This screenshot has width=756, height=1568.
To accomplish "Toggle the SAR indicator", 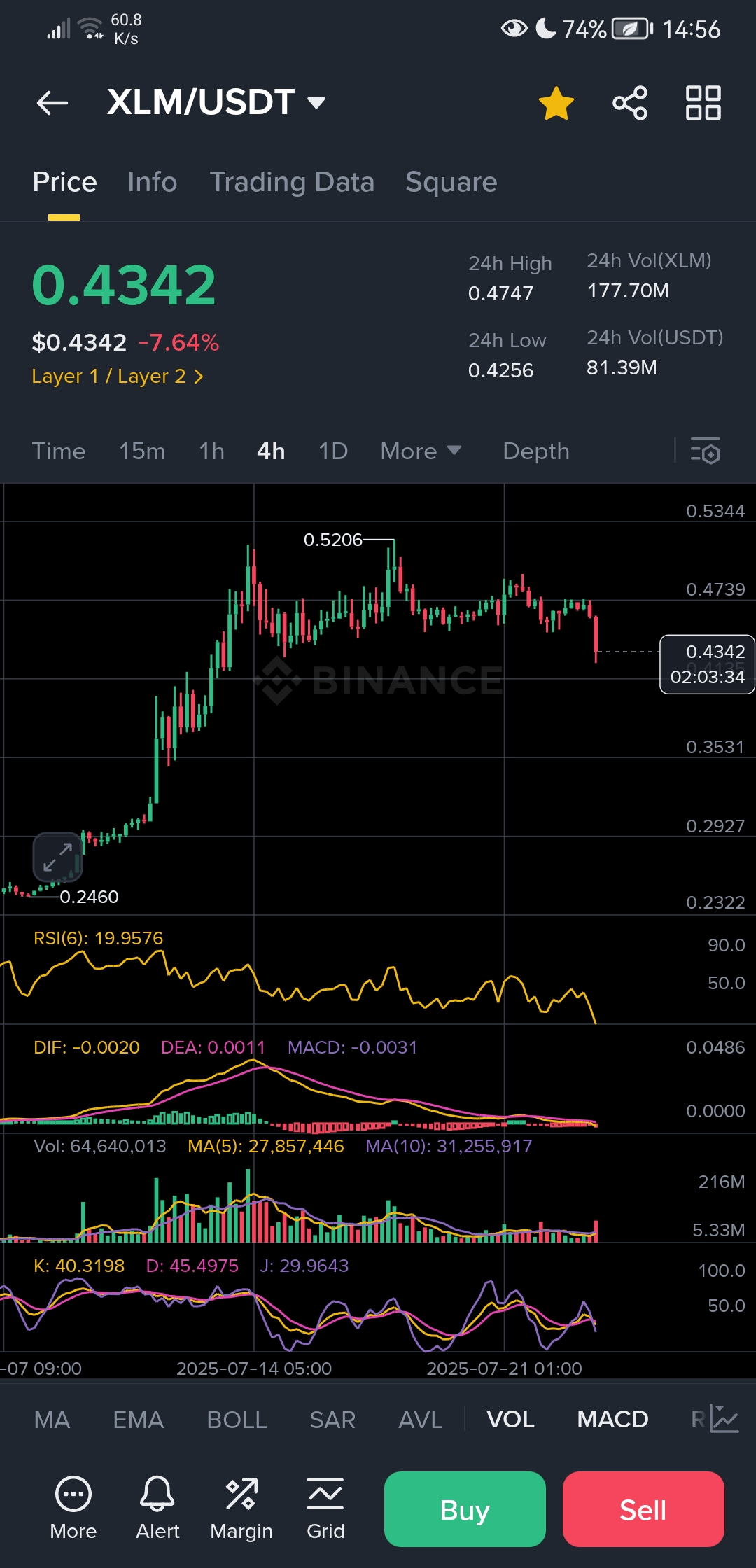I will [332, 1420].
